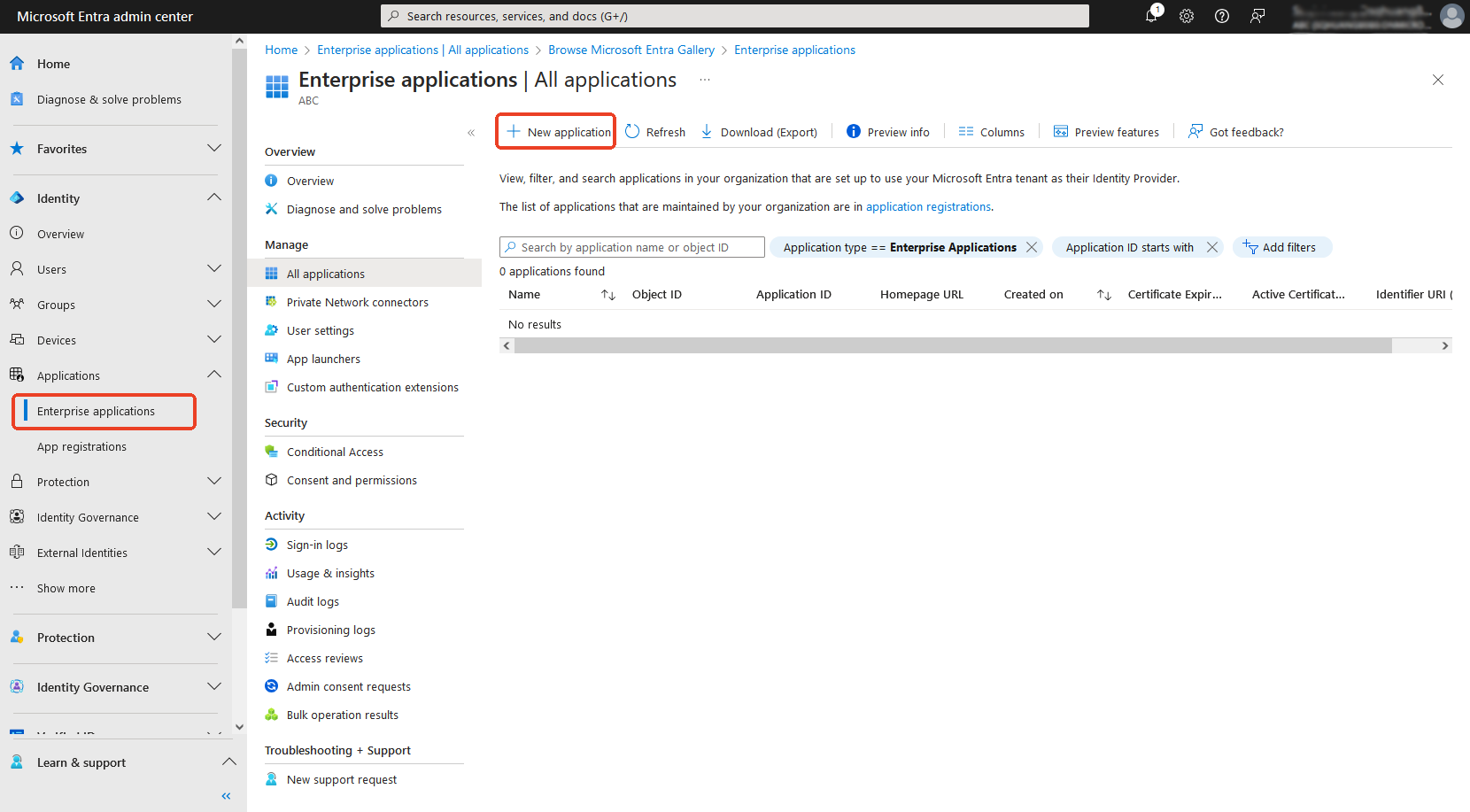
Task: Open New support request
Action: [342, 779]
